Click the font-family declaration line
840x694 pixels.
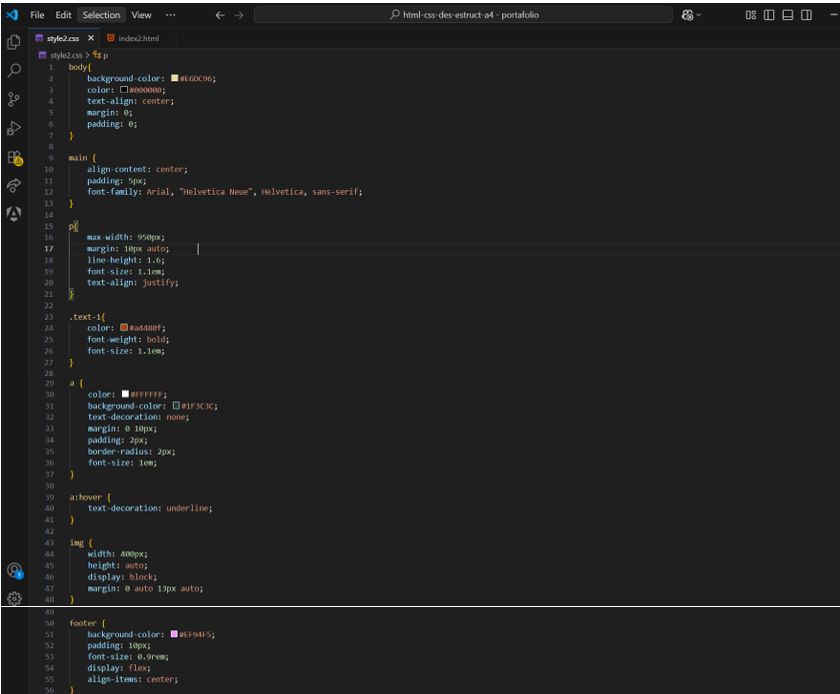point(224,192)
